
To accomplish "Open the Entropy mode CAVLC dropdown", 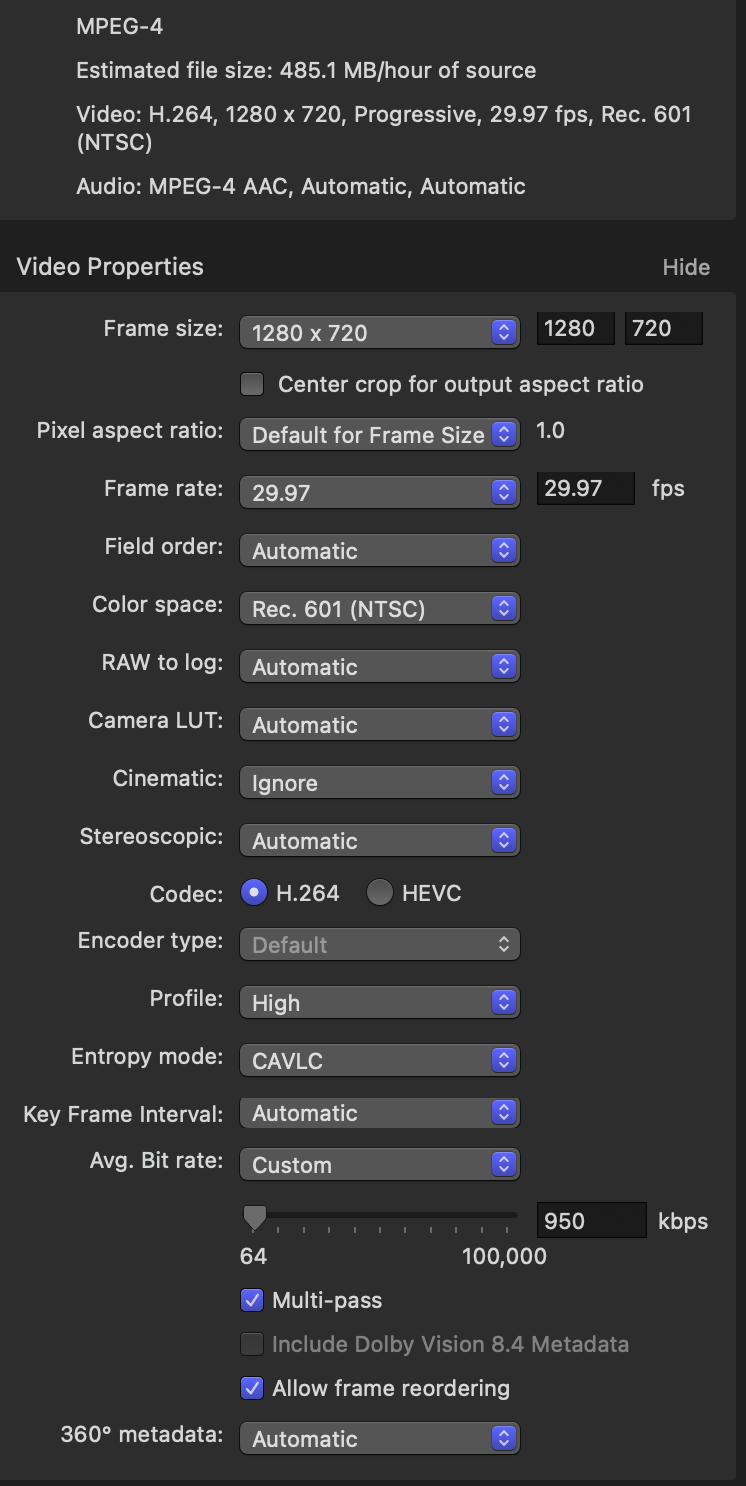I will [x=379, y=1061].
